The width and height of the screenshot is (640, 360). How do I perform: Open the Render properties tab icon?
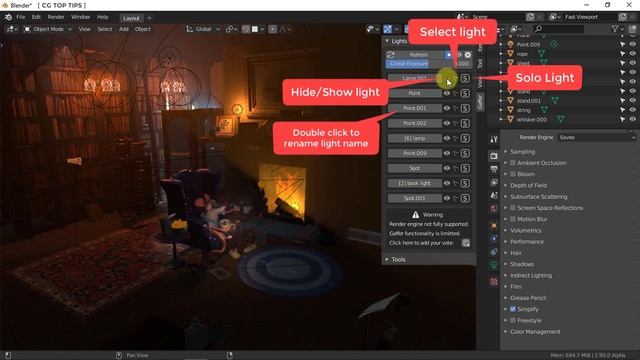coord(494,156)
